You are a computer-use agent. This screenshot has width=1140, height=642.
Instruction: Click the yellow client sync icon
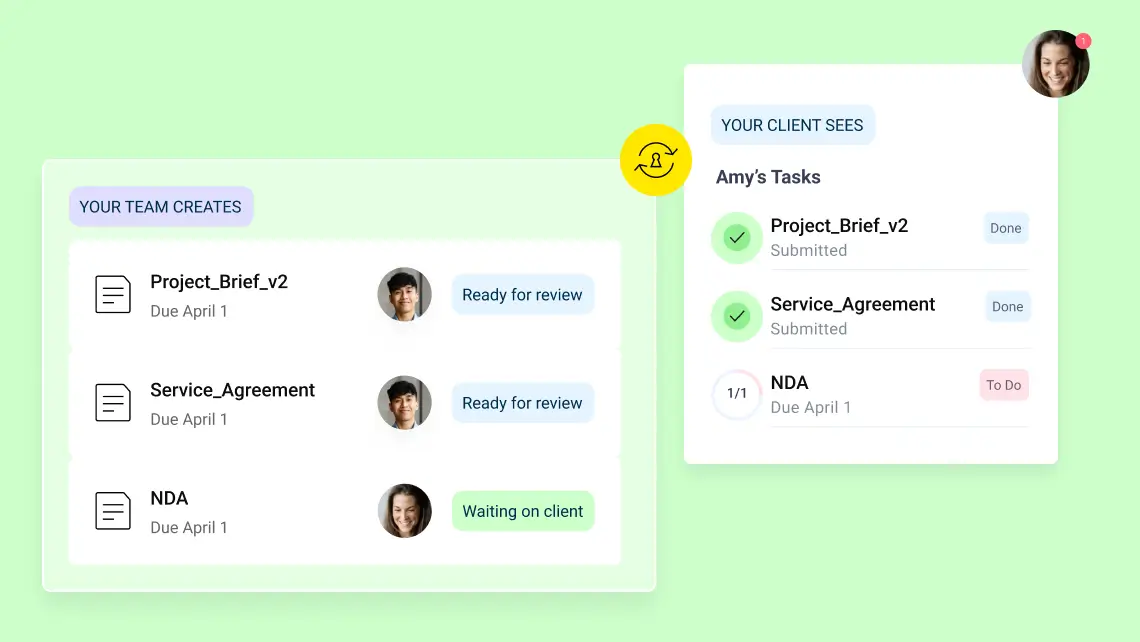[x=655, y=160]
